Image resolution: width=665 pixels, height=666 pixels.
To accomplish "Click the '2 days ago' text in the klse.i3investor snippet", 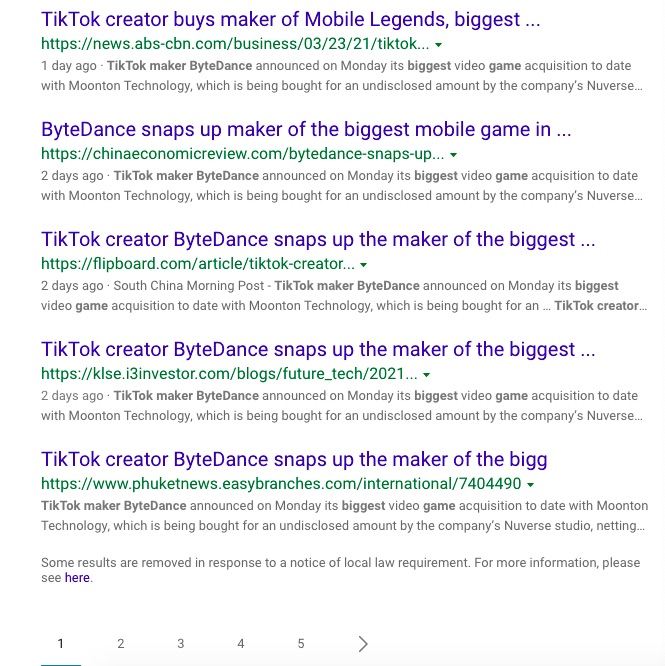I will (72, 396).
